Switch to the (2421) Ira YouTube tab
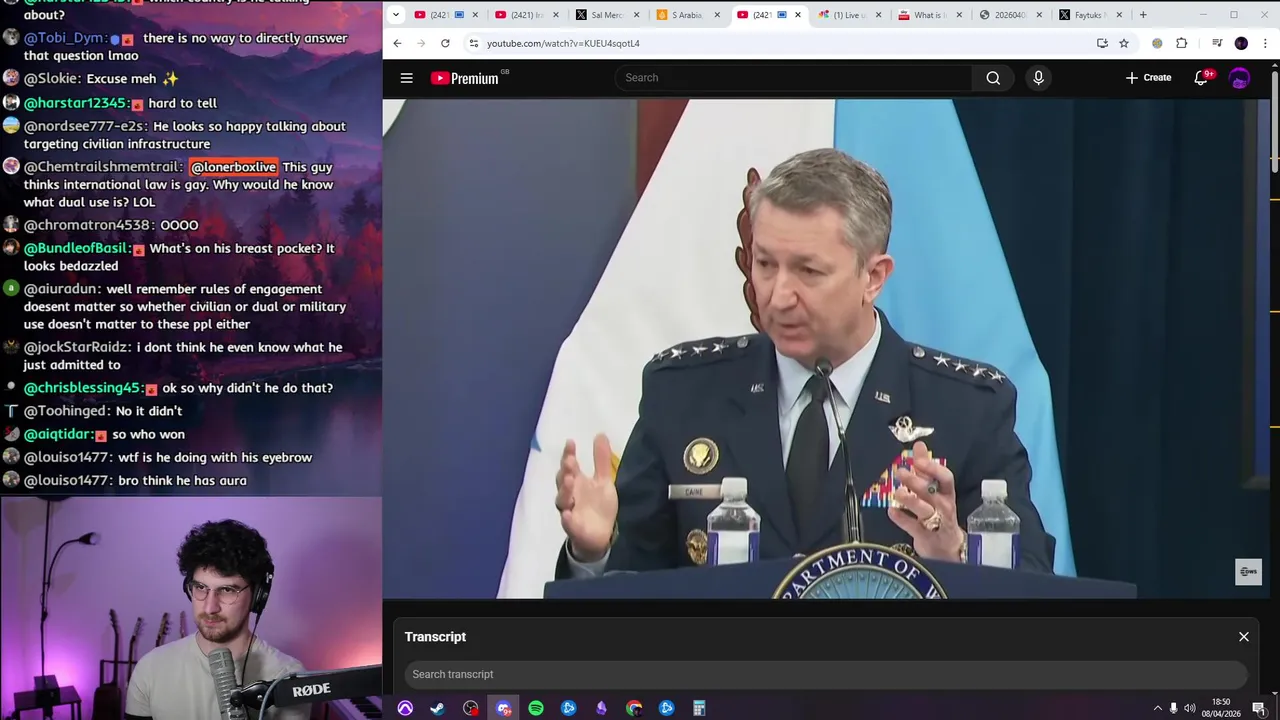The image size is (1280, 720). click(x=526, y=15)
